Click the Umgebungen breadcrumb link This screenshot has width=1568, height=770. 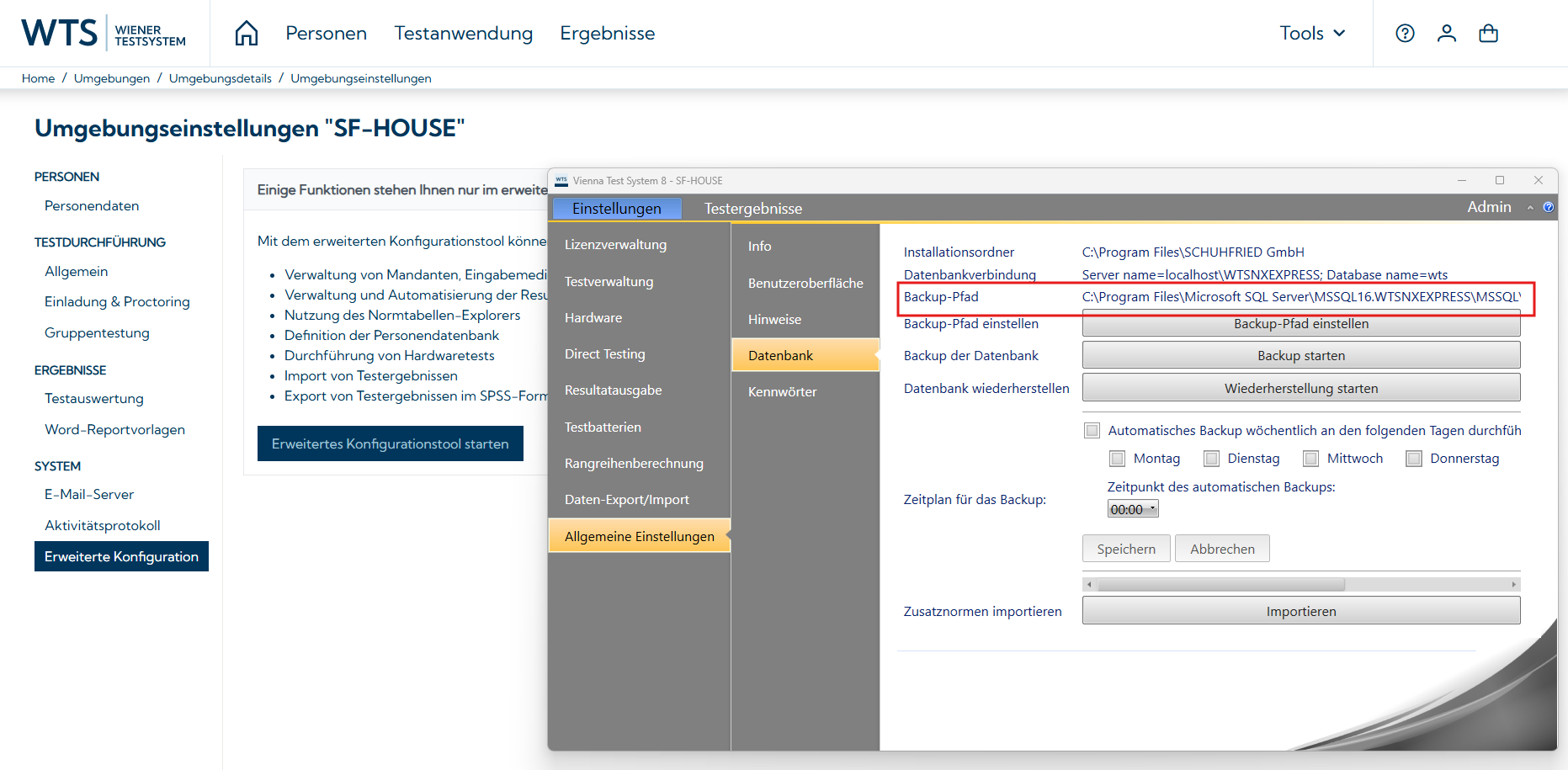(x=112, y=78)
